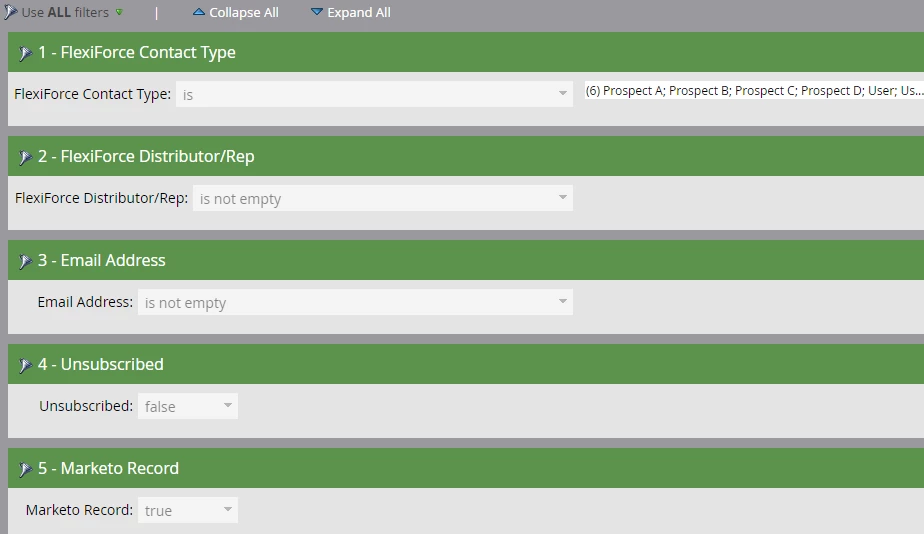Click the Expand All down-triangle icon
Viewport: 924px width, 534px height.
316,12
